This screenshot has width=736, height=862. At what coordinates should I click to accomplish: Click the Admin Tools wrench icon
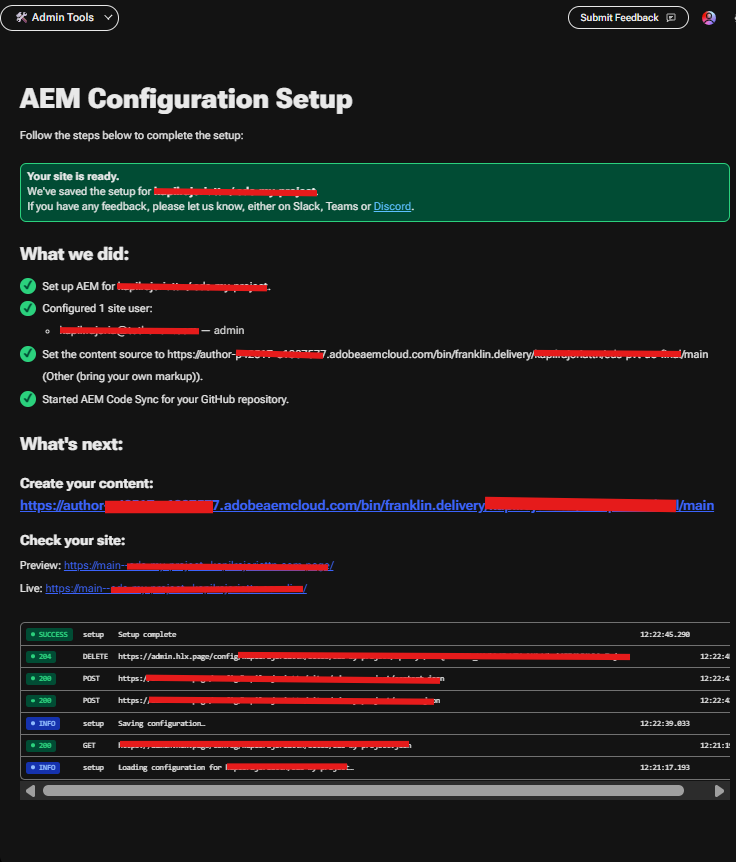[21, 18]
